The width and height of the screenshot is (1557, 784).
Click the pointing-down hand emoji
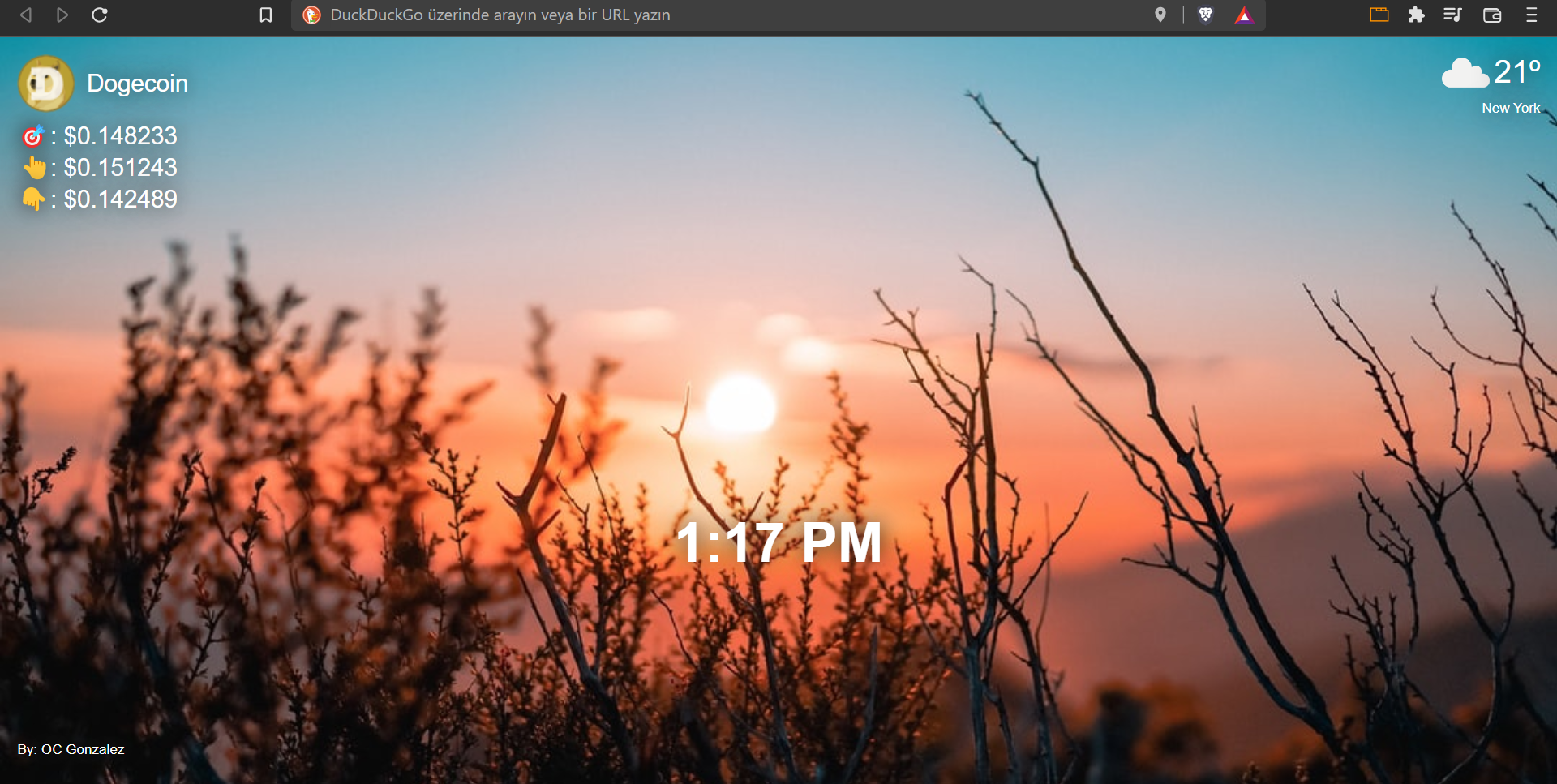coord(33,199)
